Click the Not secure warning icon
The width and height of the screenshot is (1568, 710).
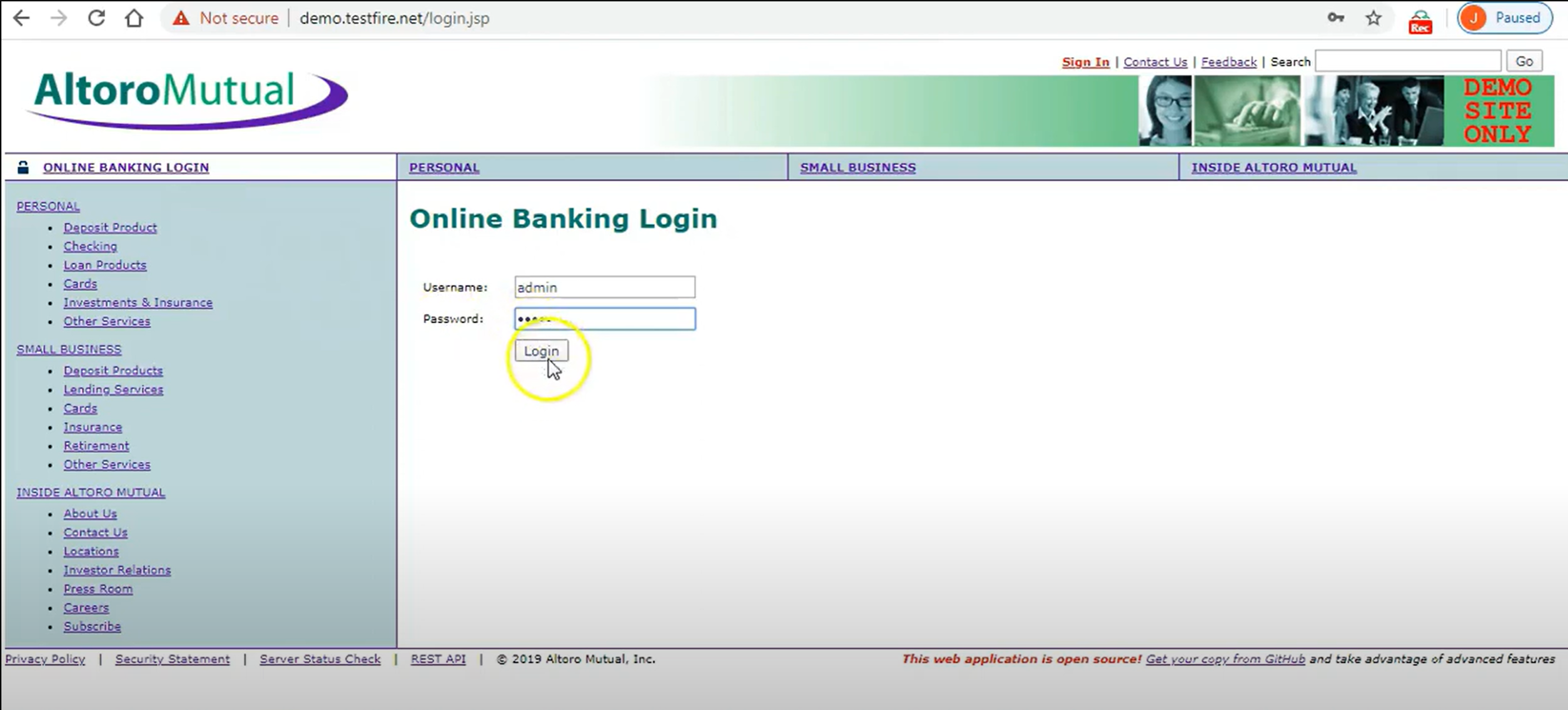(x=181, y=18)
